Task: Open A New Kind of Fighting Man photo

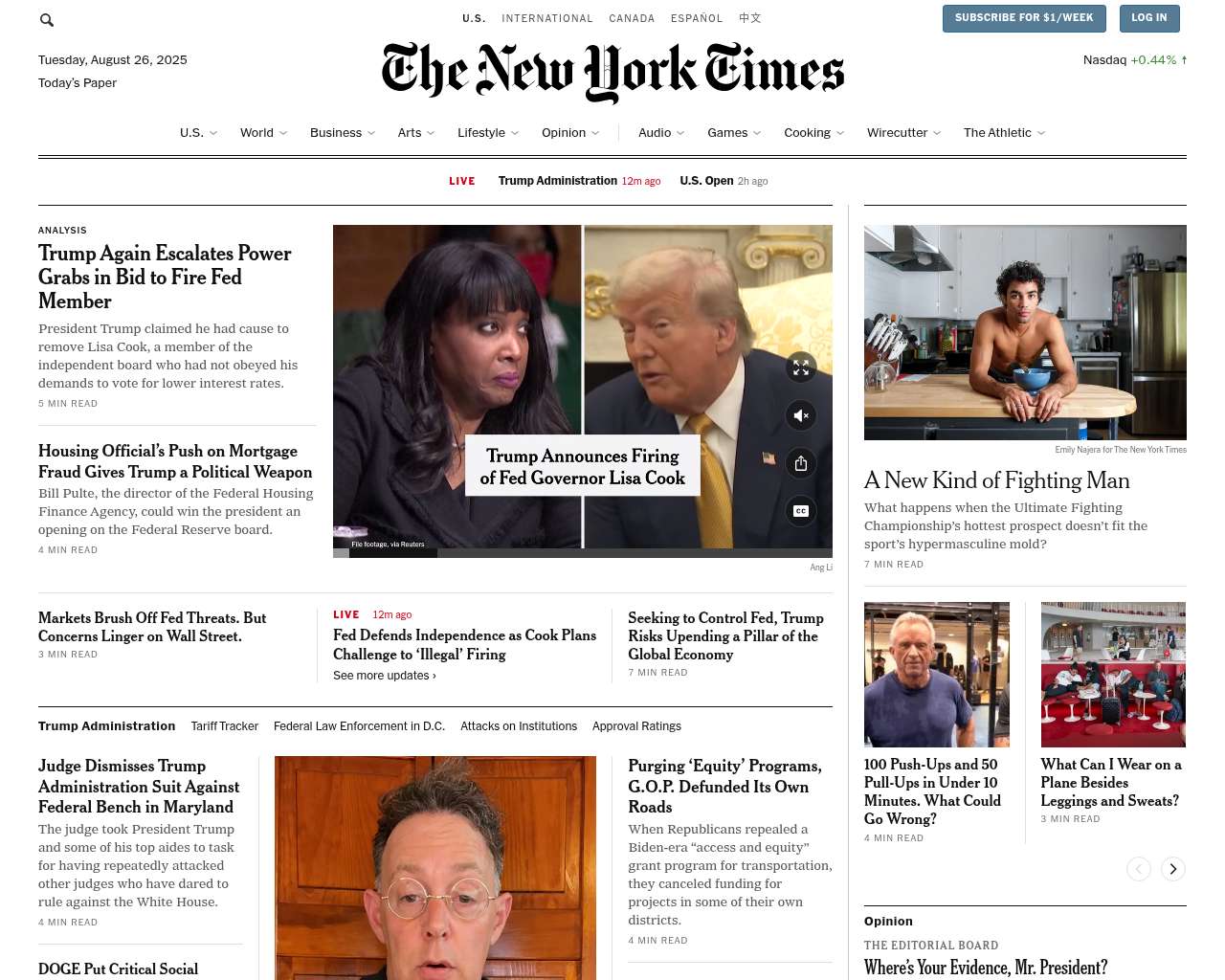Action: pos(1025,333)
